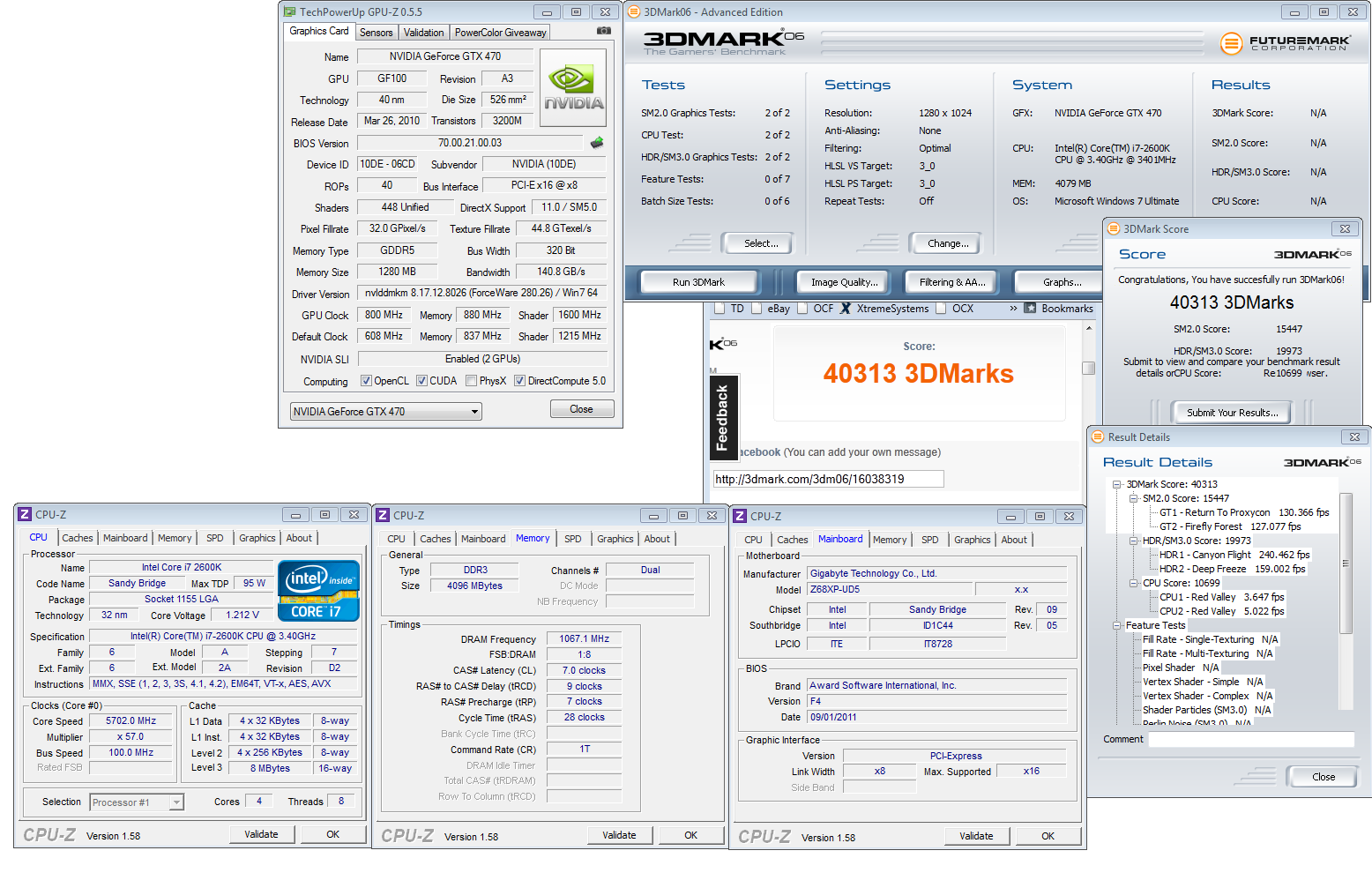Click the GPU-Z title bar icon
The image size is (1372, 873).
290,12
